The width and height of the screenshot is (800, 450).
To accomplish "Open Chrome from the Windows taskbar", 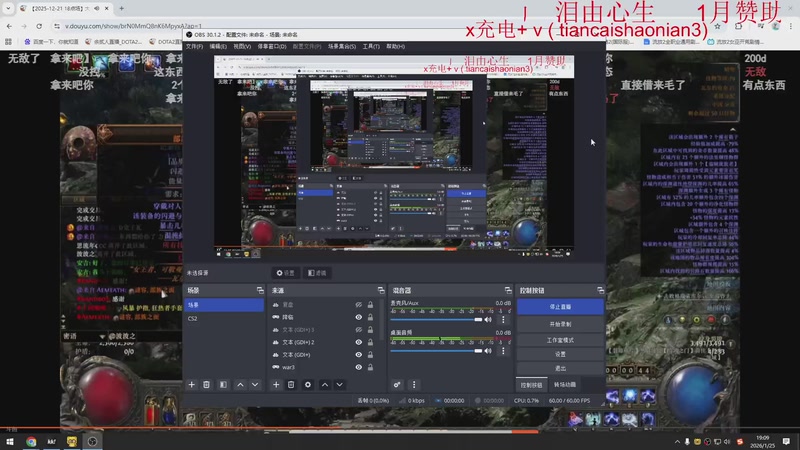I will tap(31, 441).
